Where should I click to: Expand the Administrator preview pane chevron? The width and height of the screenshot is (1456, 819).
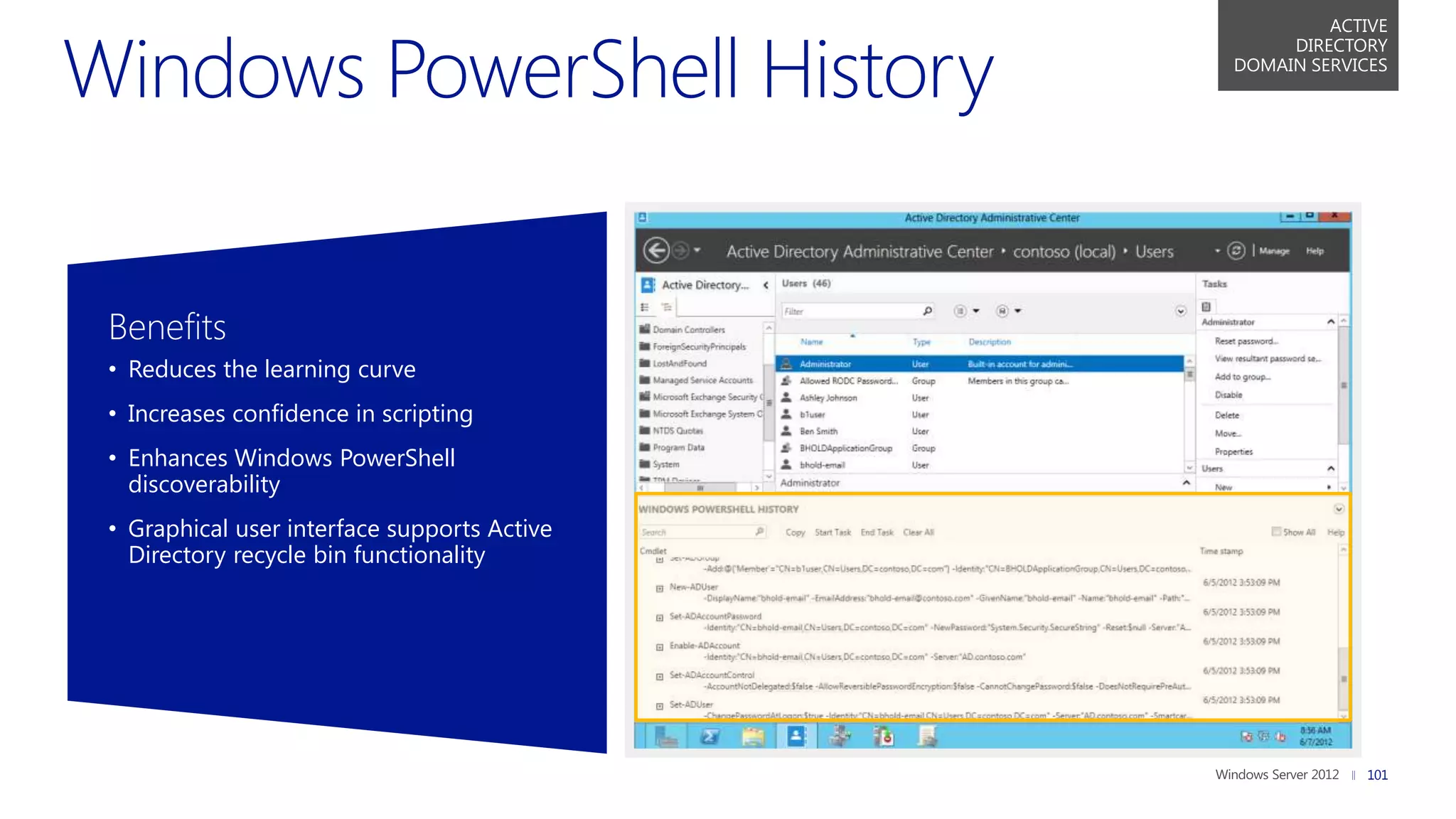1186,483
